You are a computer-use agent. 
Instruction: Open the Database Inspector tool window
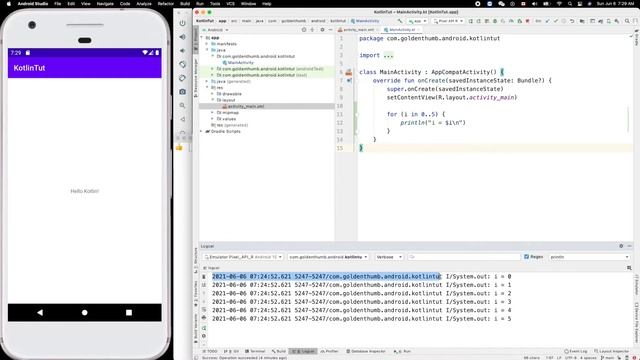coord(366,351)
